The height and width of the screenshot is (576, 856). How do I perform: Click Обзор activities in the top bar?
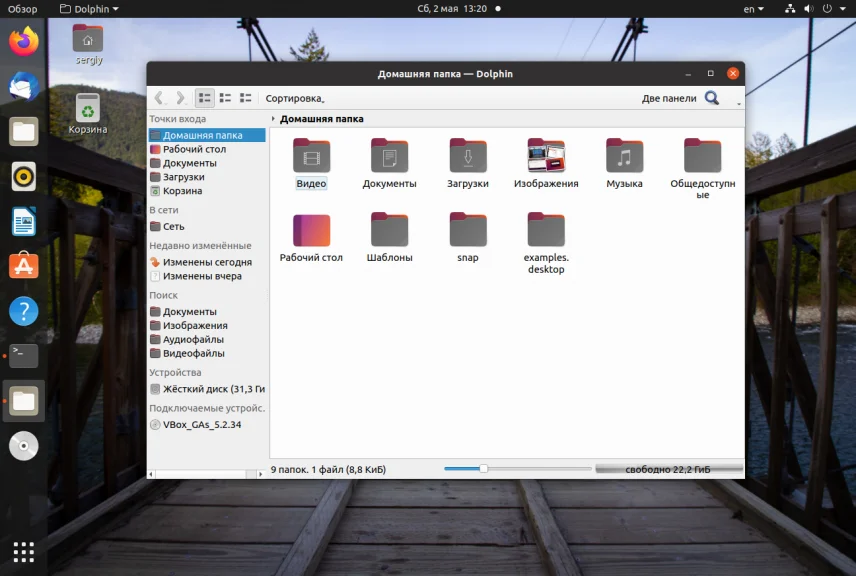(x=22, y=9)
